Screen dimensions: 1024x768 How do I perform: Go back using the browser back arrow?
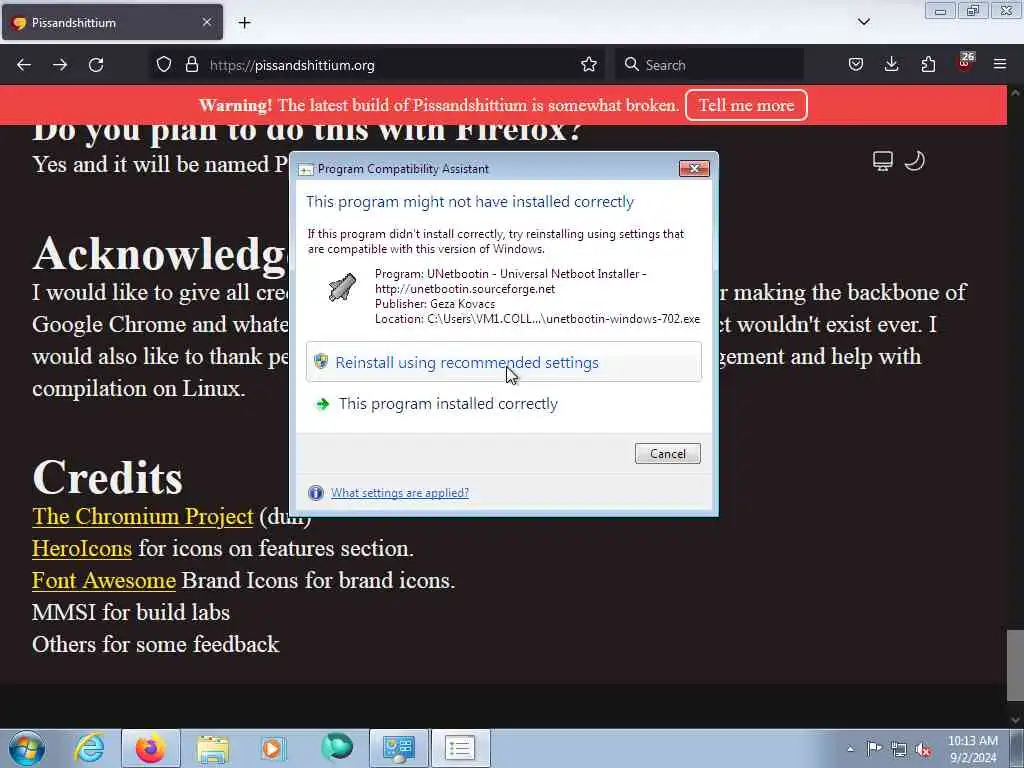pos(24,65)
